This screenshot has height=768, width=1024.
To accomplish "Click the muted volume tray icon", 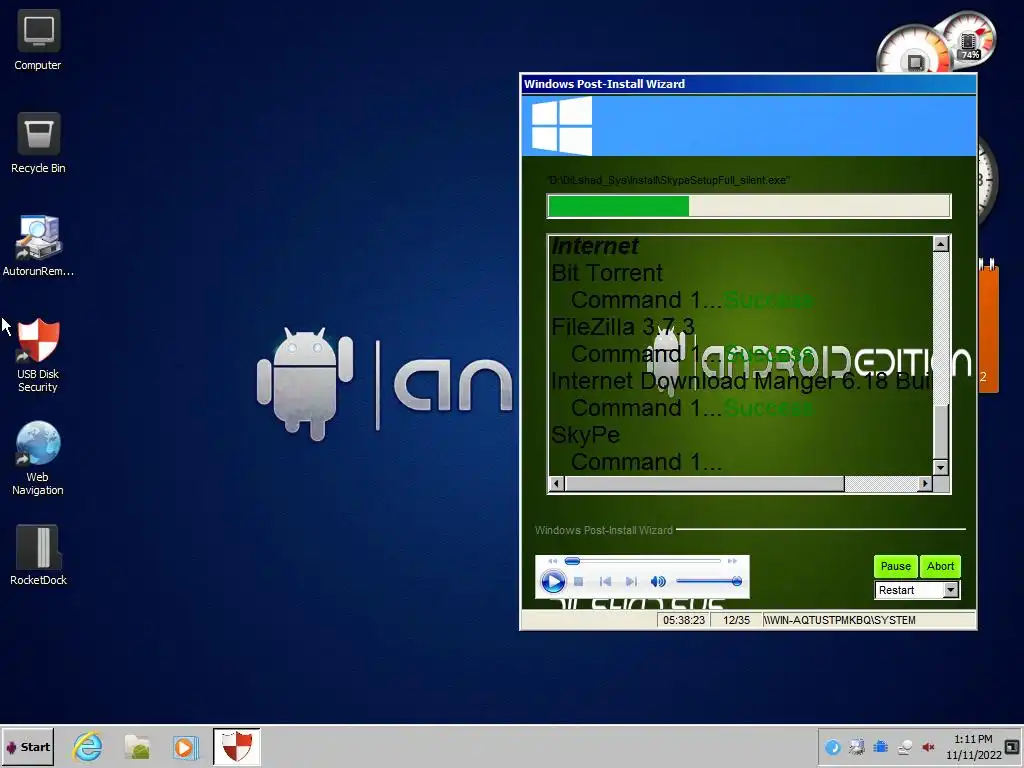I will pyautogui.click(x=928, y=747).
